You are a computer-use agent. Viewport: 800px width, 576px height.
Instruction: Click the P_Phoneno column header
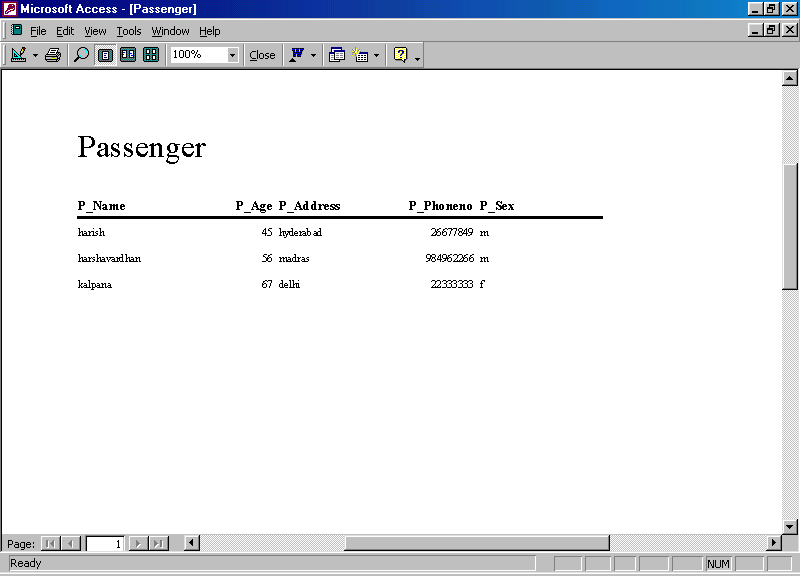pos(440,206)
